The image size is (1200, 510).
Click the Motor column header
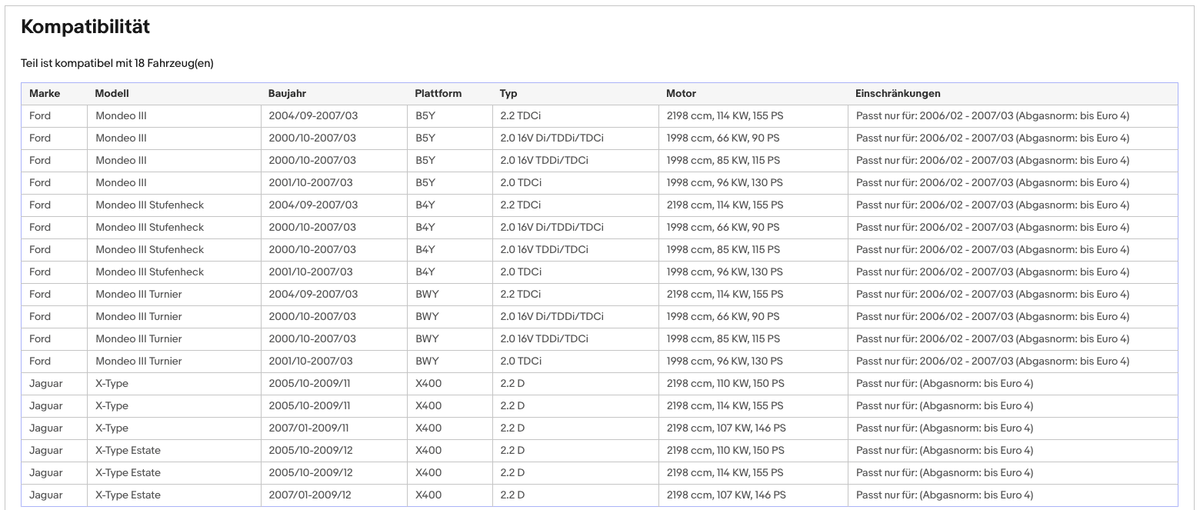681,93
